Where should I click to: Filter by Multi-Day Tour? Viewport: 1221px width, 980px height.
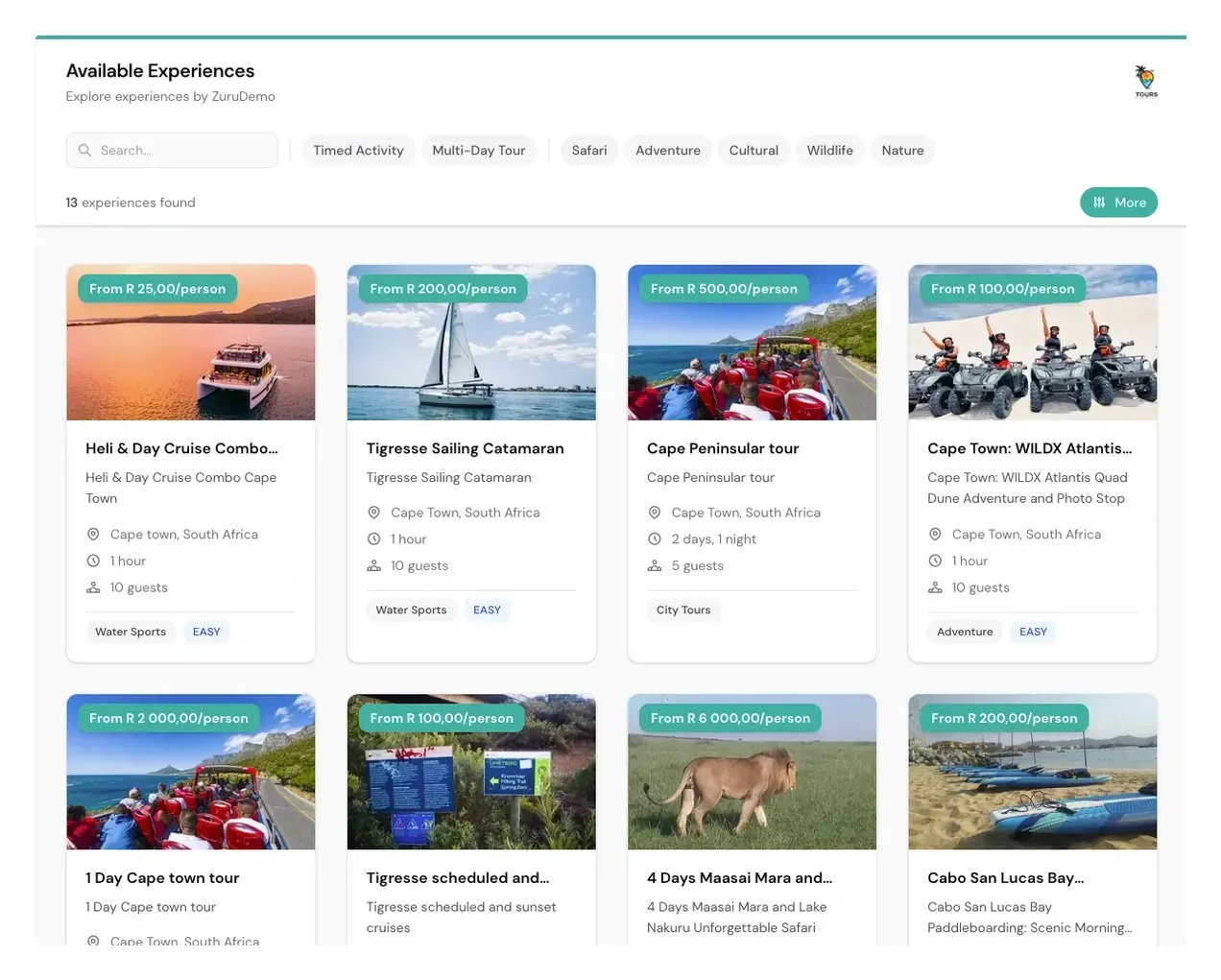pyautogui.click(x=479, y=151)
